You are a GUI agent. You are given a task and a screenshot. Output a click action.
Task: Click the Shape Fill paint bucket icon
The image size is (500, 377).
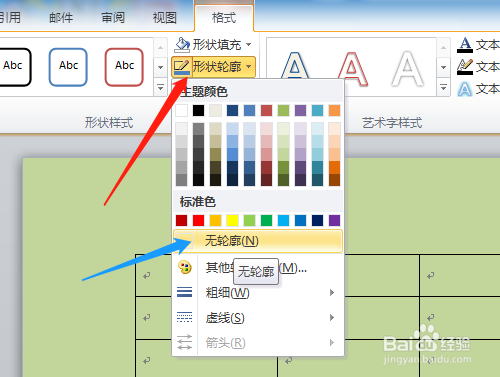182,44
